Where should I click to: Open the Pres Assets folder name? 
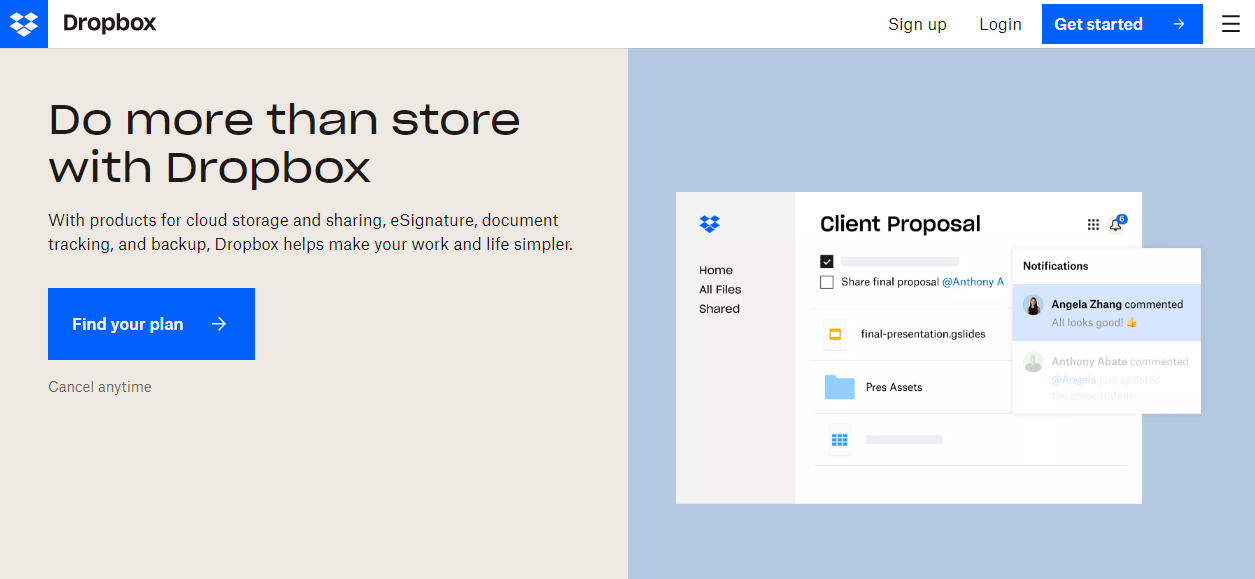click(894, 387)
